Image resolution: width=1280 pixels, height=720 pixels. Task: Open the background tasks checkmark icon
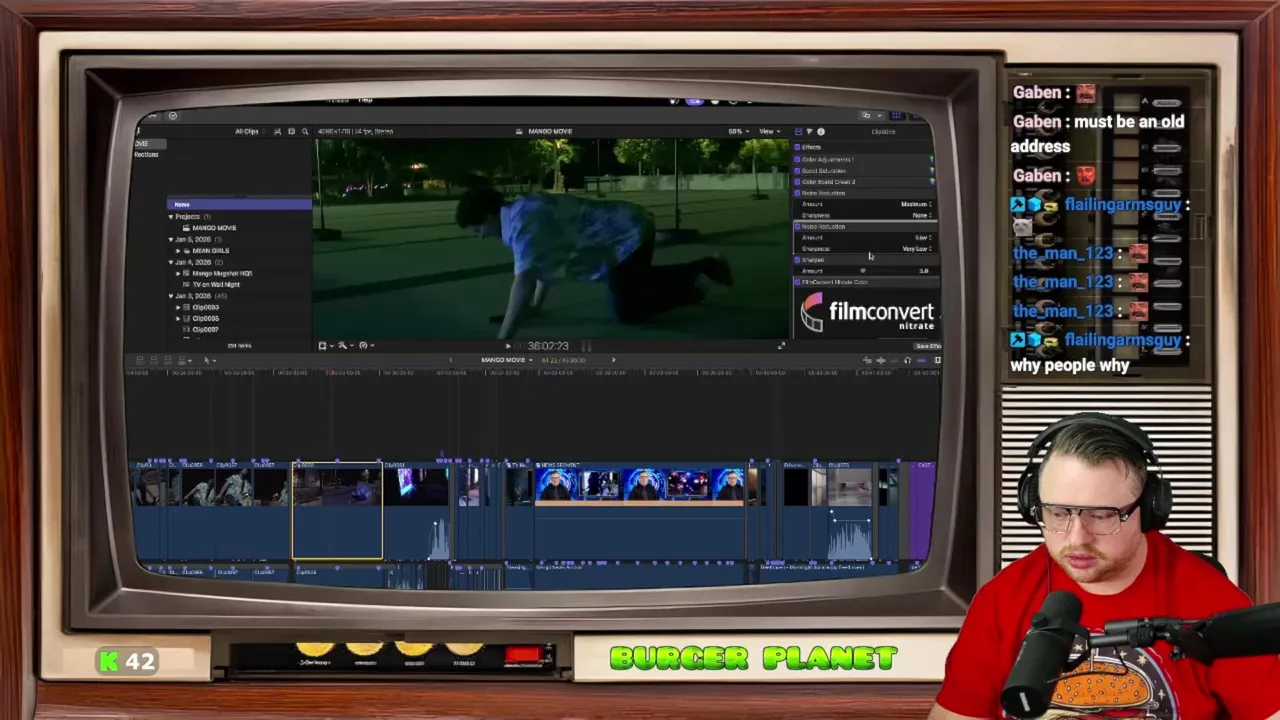[172, 116]
